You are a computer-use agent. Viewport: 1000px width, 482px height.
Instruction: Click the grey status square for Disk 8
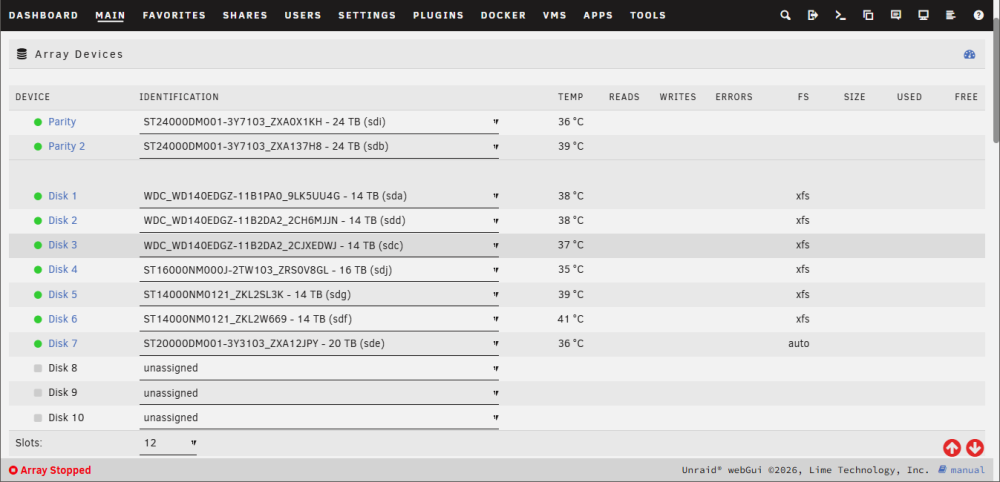(38, 369)
